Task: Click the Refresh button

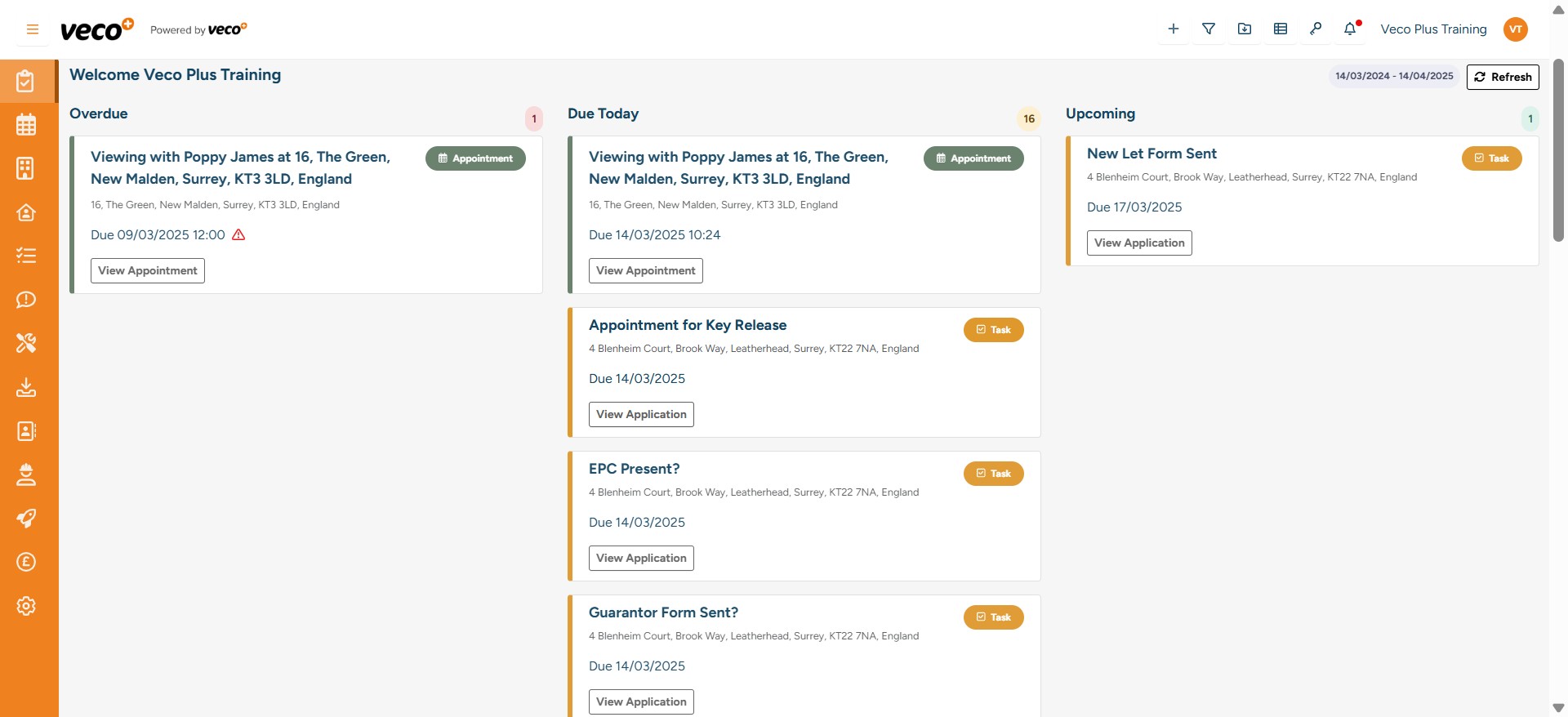Action: 1503,77
